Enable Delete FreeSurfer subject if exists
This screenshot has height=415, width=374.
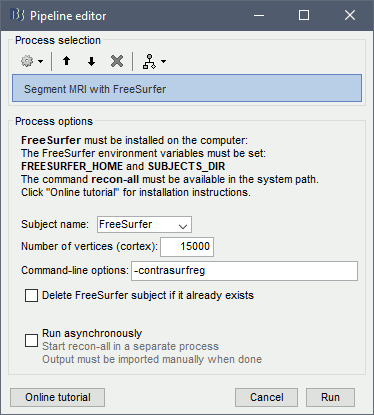(x=31, y=295)
